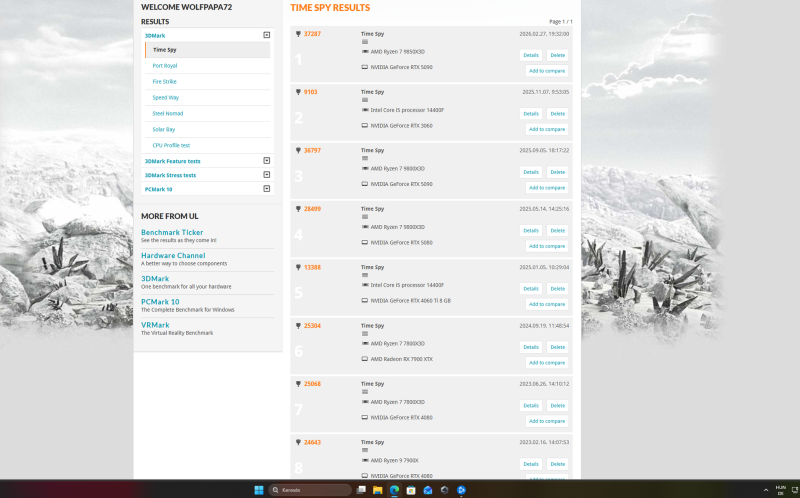Click the trophy icon beside score 9103
Screen dimensions: 800x498
click(298, 92)
